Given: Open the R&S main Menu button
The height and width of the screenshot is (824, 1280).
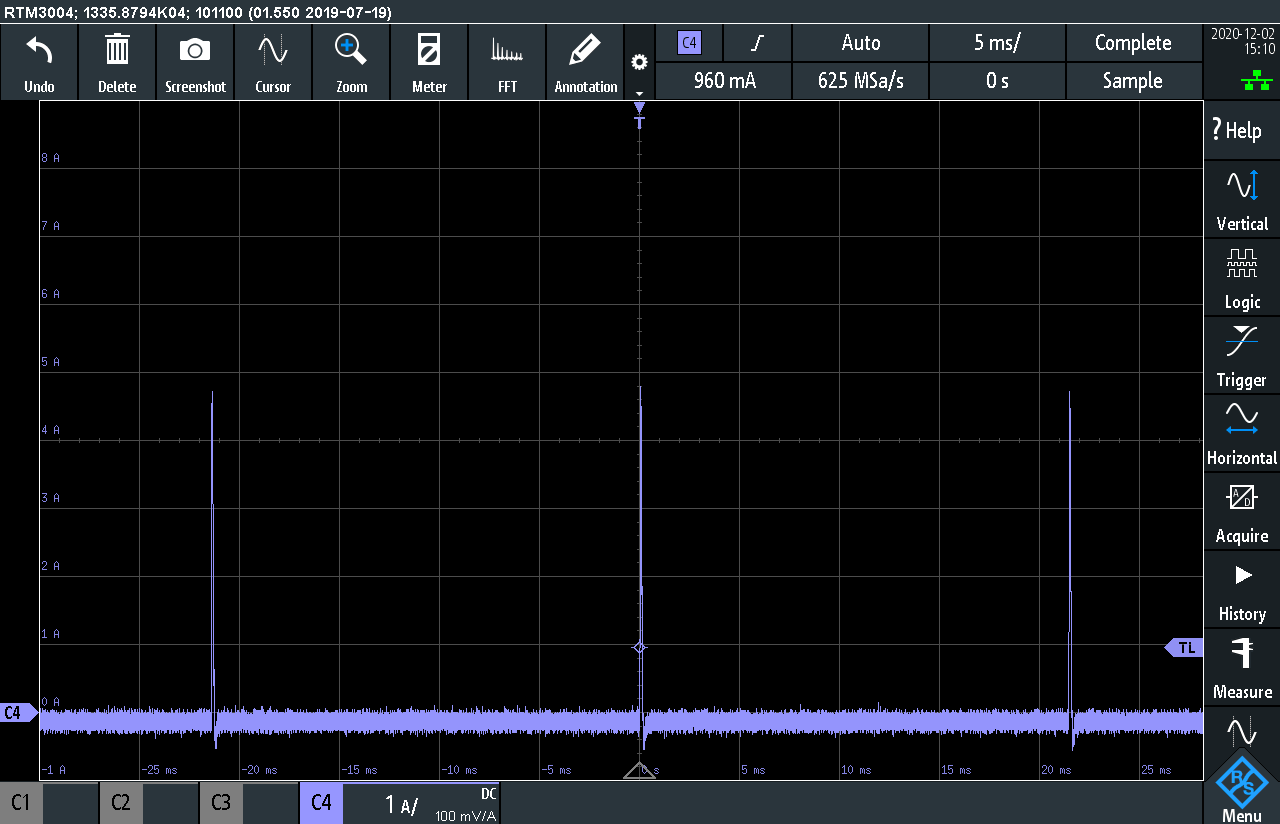Looking at the screenshot, I should [x=1241, y=788].
